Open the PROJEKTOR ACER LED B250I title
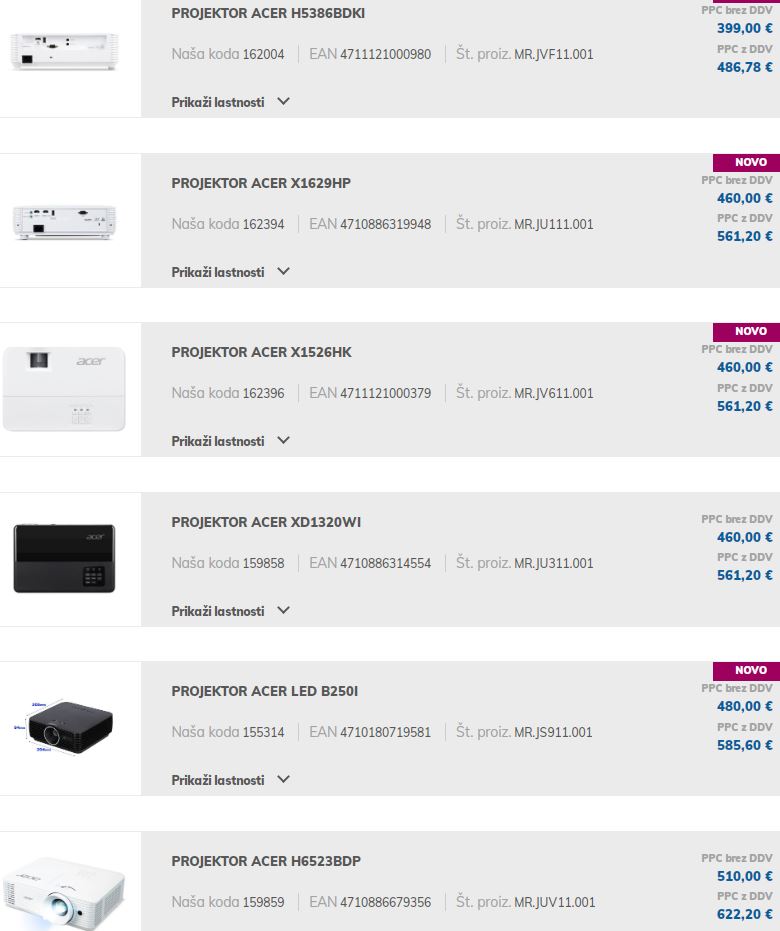Screen dimensions: 780x931 [x=265, y=691]
